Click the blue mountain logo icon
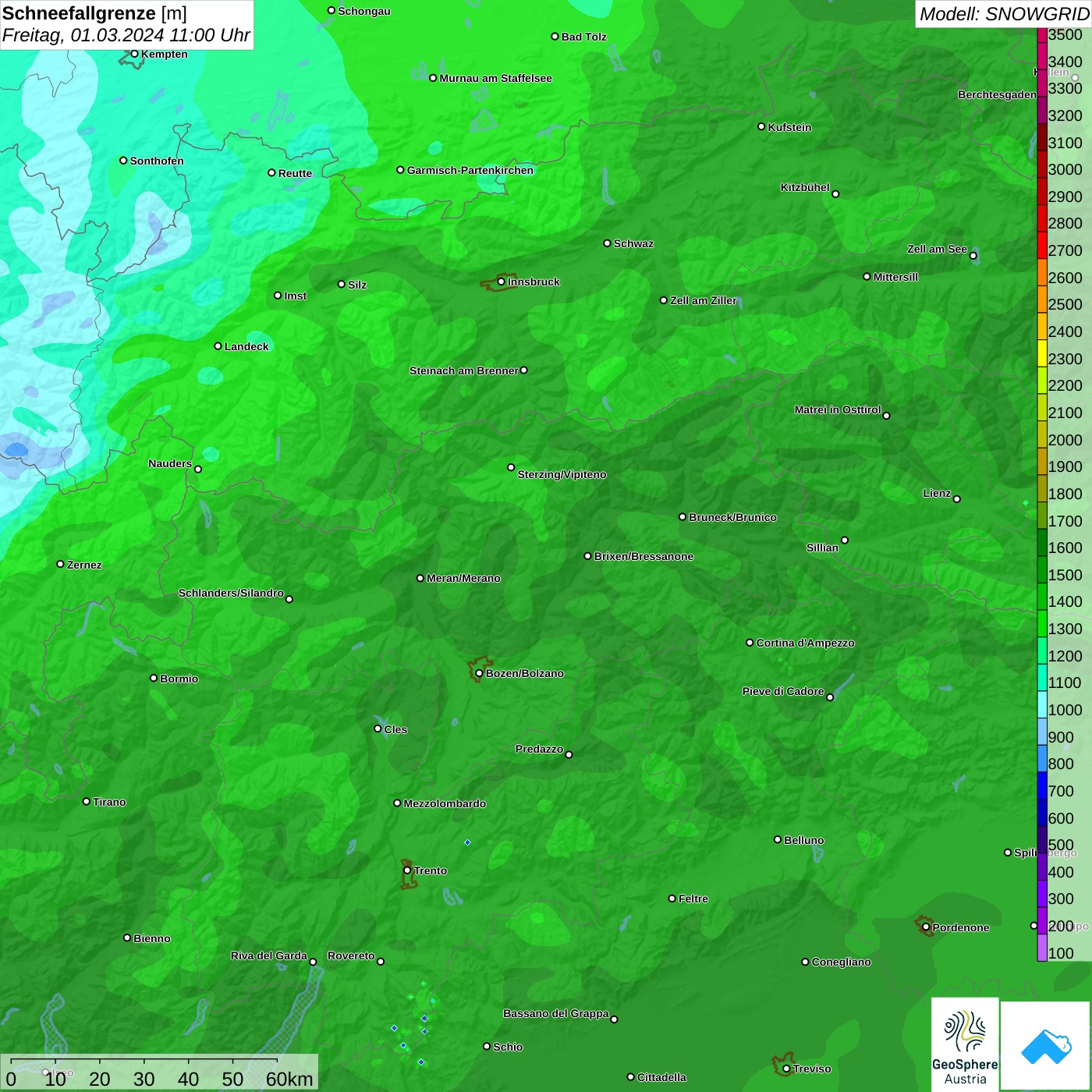The height and width of the screenshot is (1092, 1092). coord(1046,1045)
